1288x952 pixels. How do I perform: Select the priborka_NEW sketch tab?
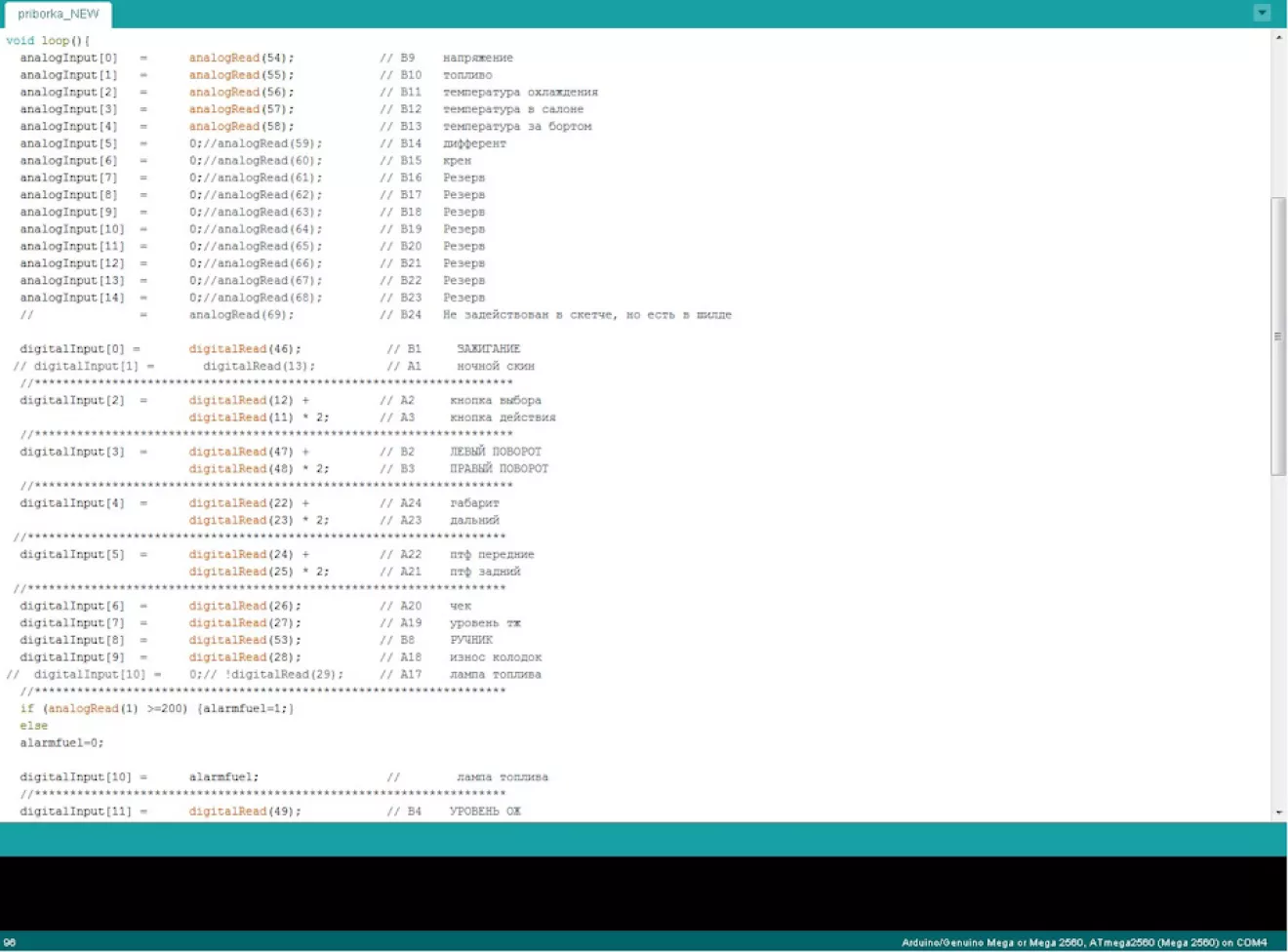(x=59, y=15)
